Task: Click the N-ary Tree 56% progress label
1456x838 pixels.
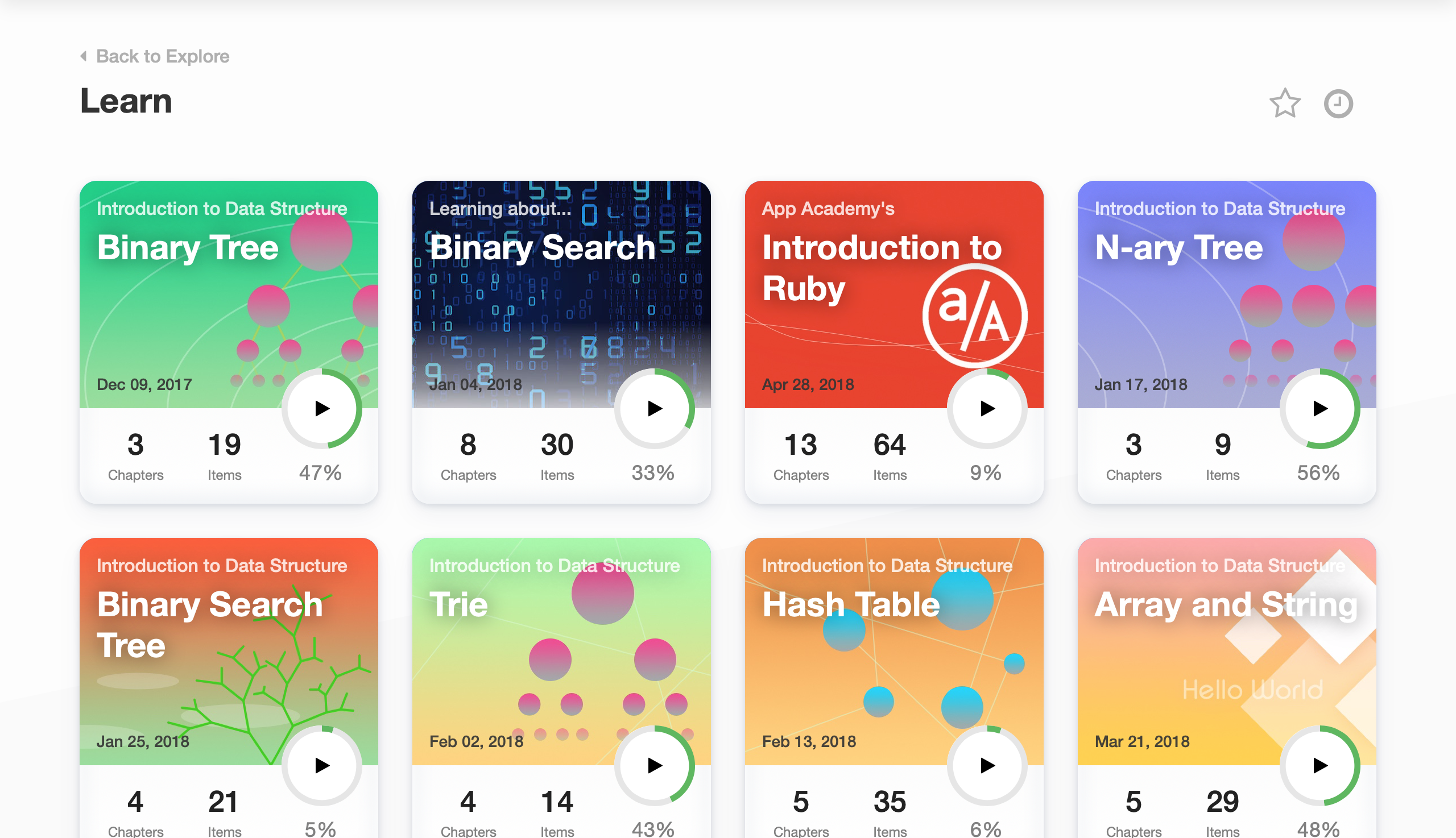Action: coord(1318,472)
